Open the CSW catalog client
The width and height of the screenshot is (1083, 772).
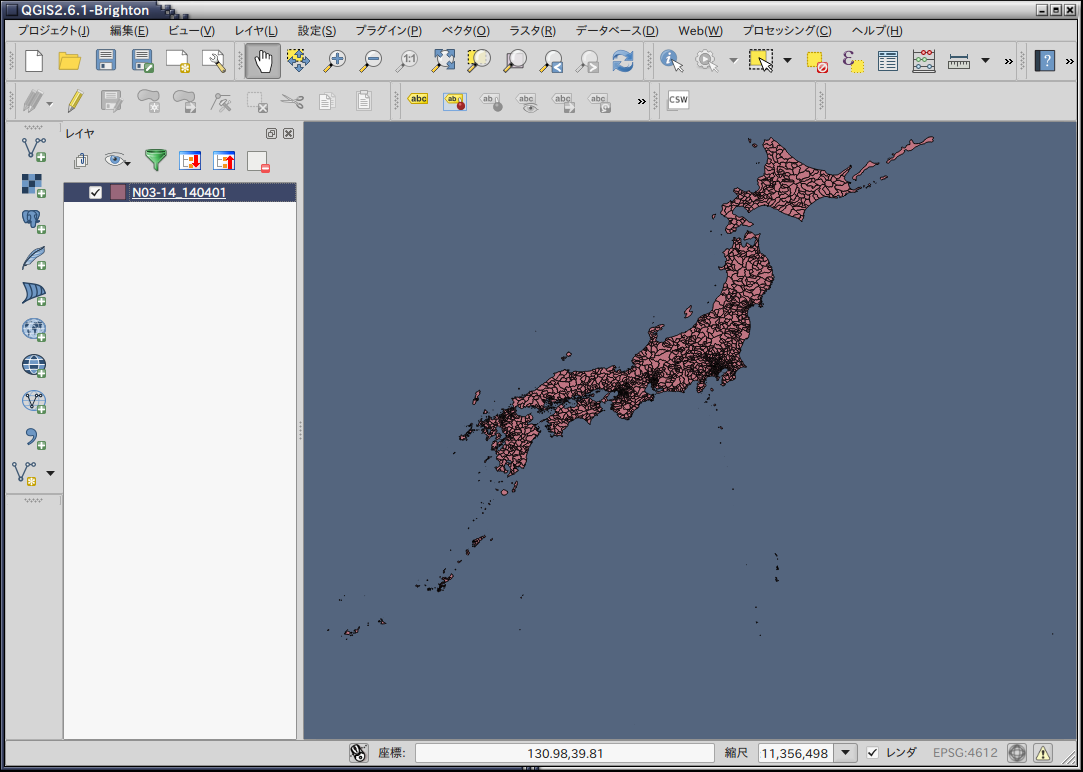click(x=678, y=100)
